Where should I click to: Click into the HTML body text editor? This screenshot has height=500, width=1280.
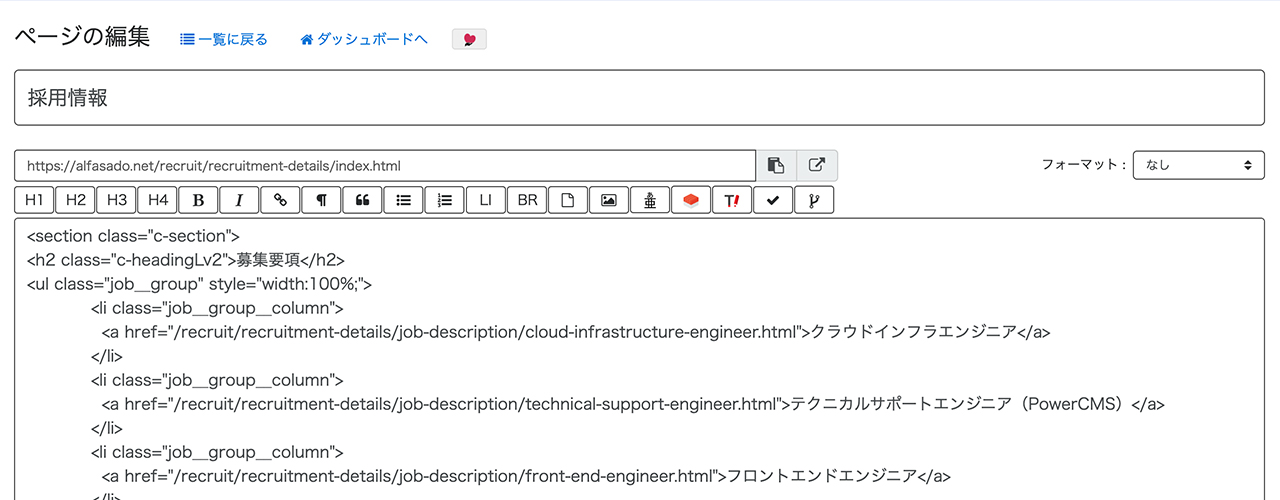tap(640, 360)
